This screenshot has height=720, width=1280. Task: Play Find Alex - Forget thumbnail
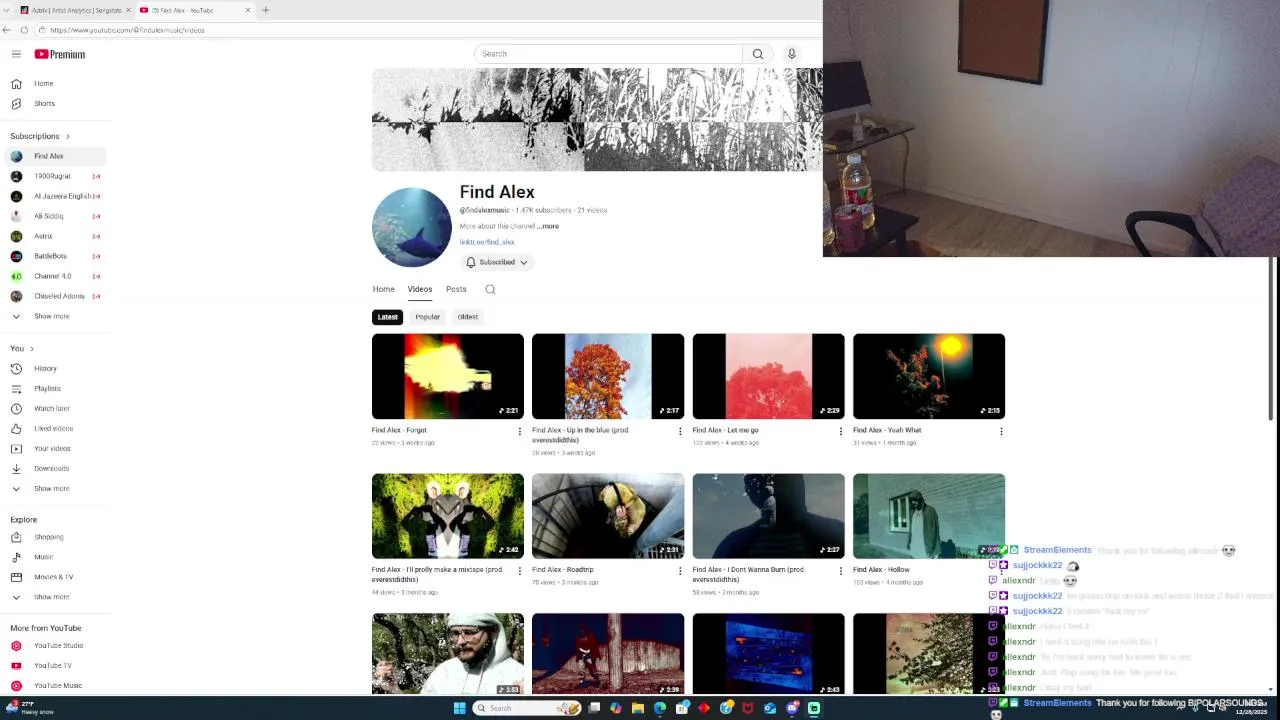click(x=448, y=376)
